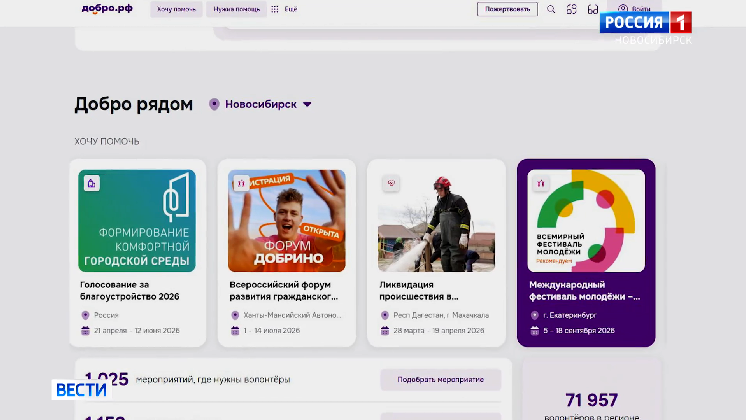The width and height of the screenshot is (746, 420).
Task: Click date text 5 - 18 сентября 2026
Action: click(579, 331)
